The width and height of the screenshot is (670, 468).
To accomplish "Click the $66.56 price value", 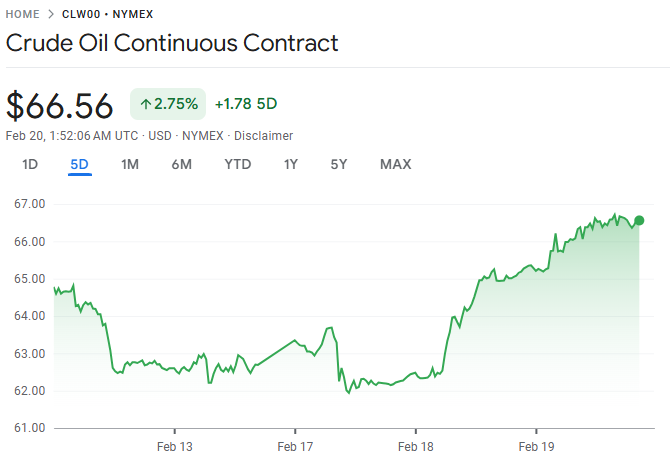I will [x=62, y=105].
